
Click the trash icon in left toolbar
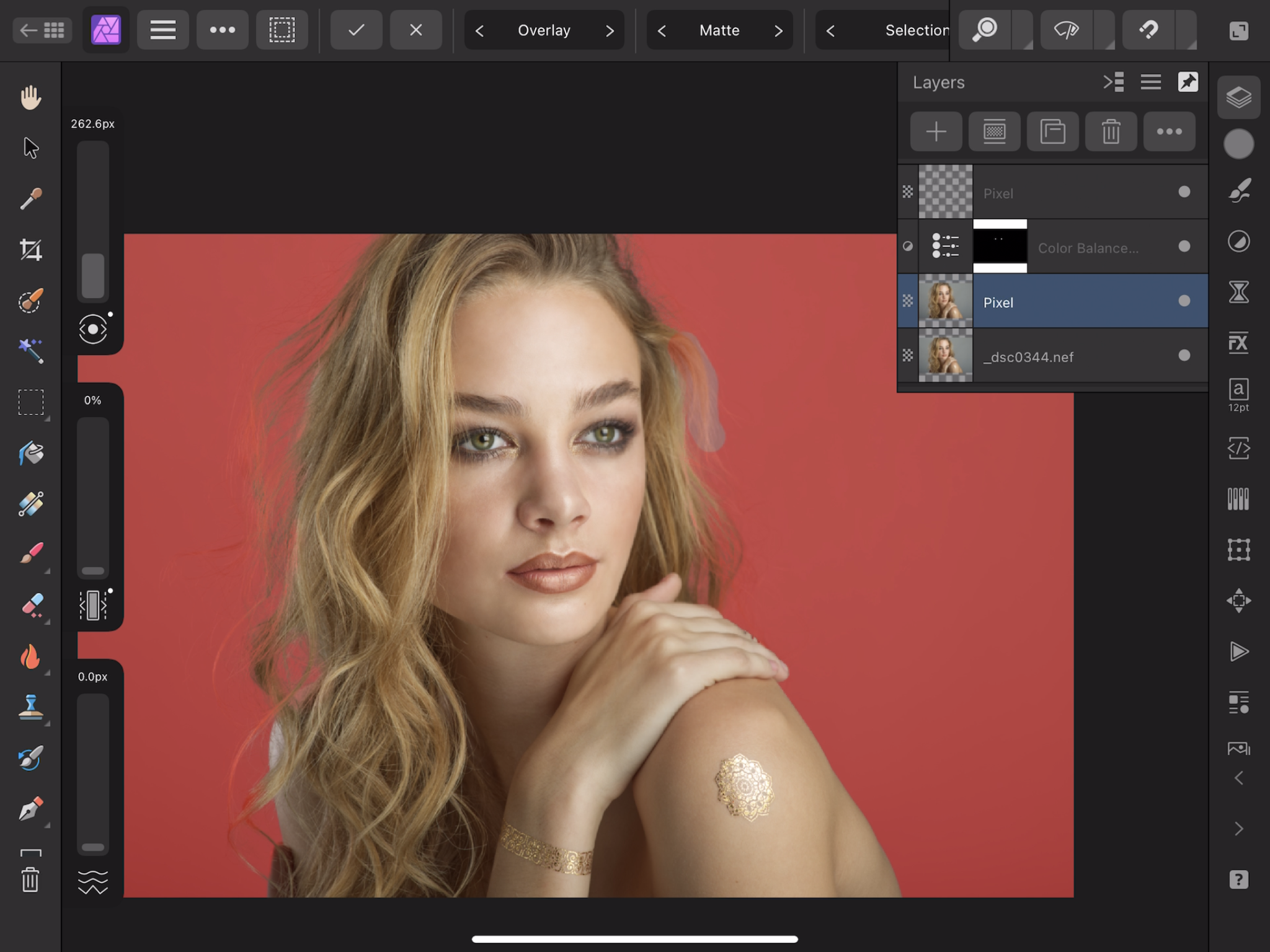(30, 879)
